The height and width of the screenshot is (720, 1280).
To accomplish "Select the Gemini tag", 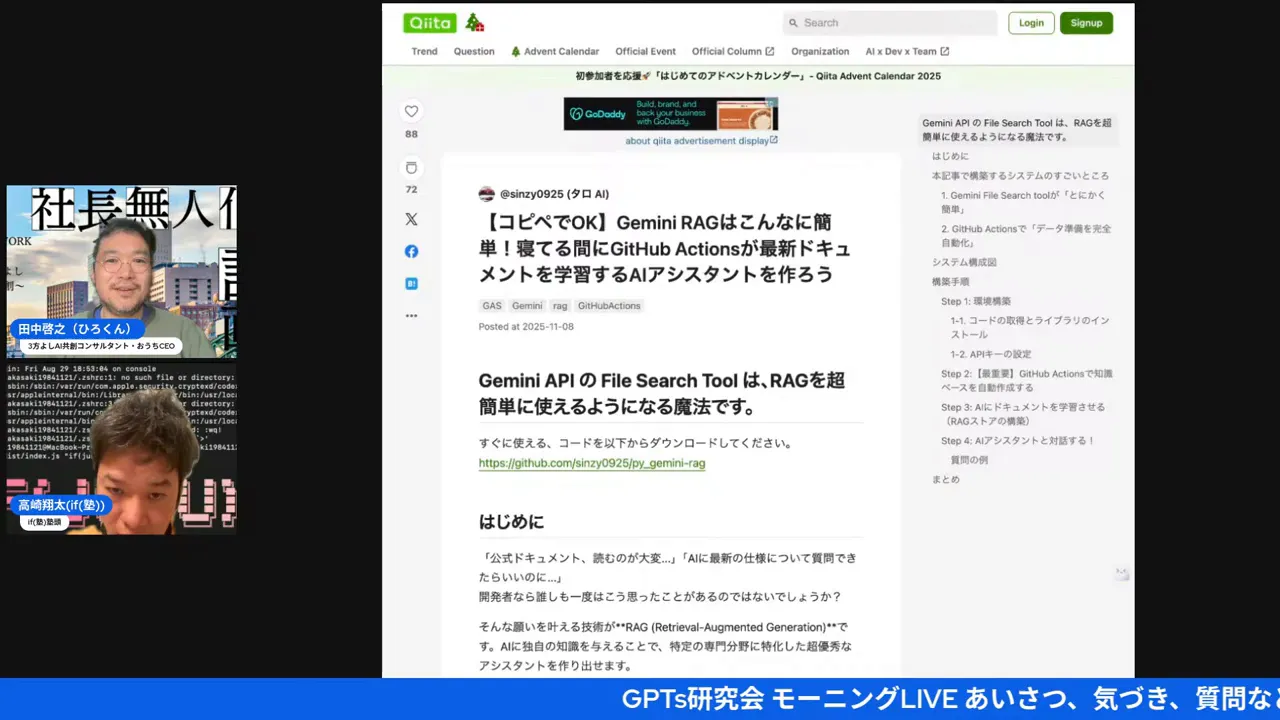I will pos(527,305).
